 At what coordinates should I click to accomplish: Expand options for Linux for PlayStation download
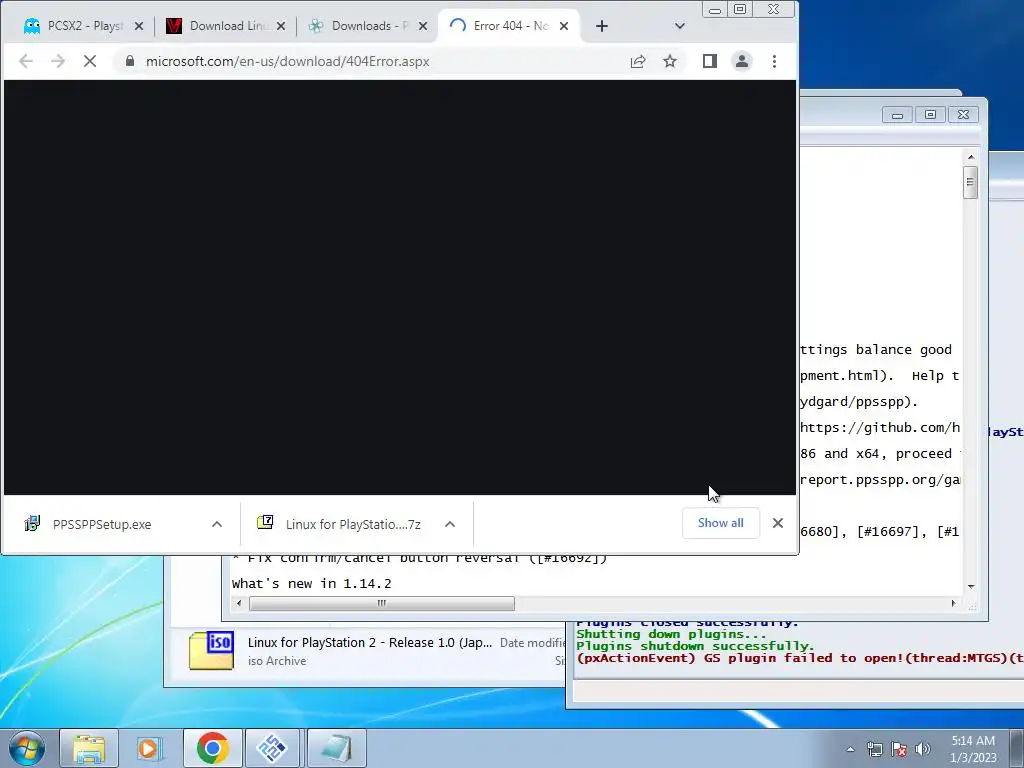pyautogui.click(x=450, y=524)
